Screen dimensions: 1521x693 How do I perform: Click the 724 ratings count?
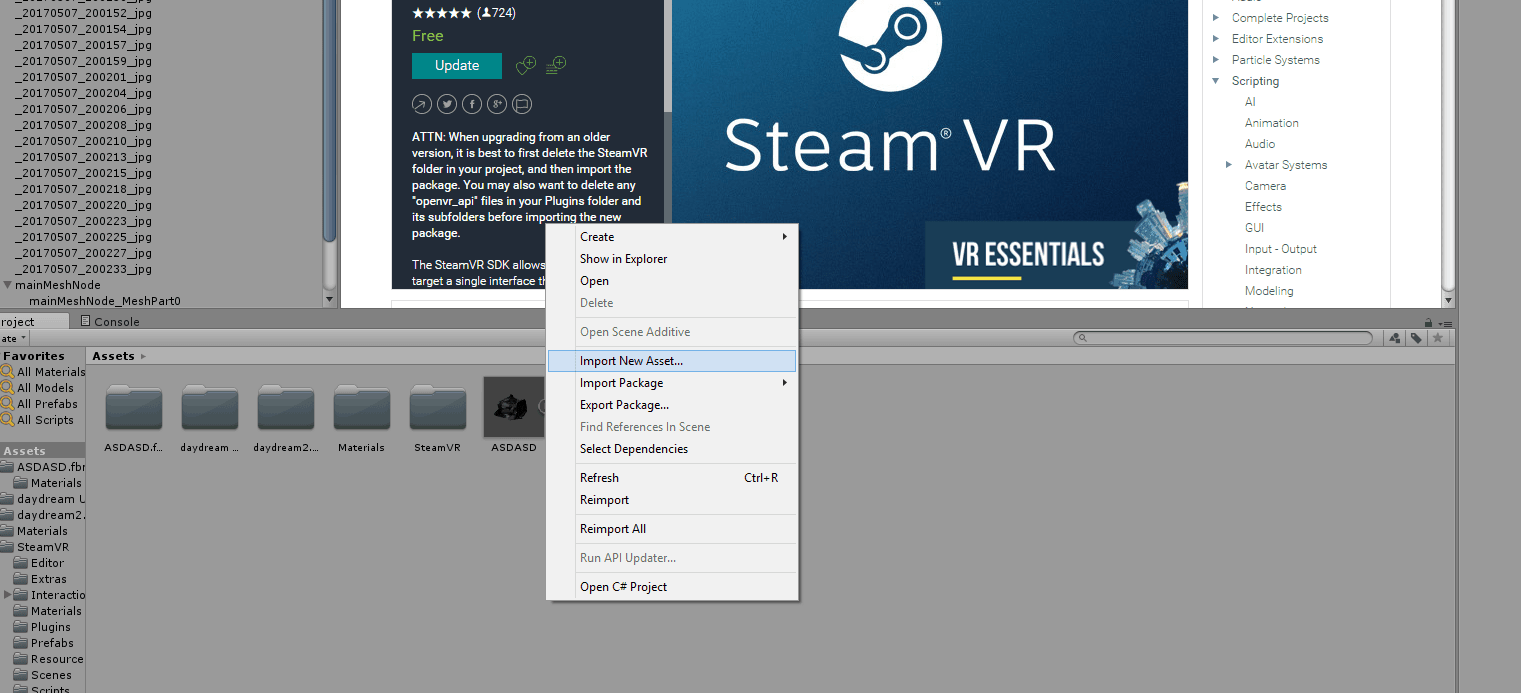pyautogui.click(x=497, y=13)
